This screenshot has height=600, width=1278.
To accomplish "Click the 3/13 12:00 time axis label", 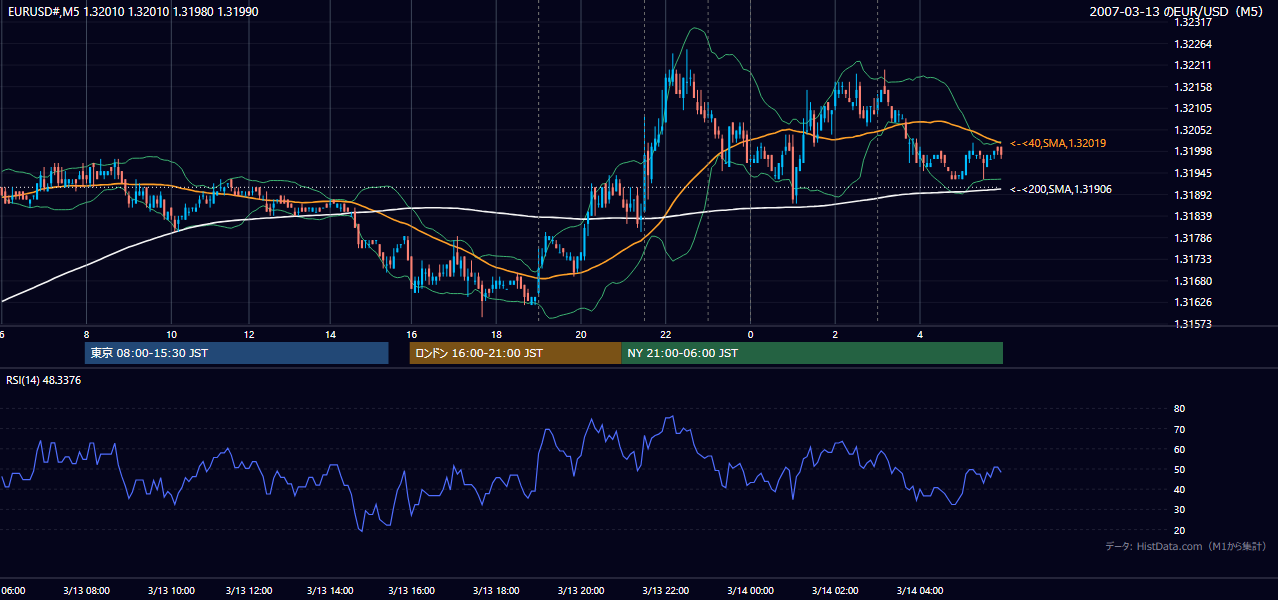I will 249,591.
